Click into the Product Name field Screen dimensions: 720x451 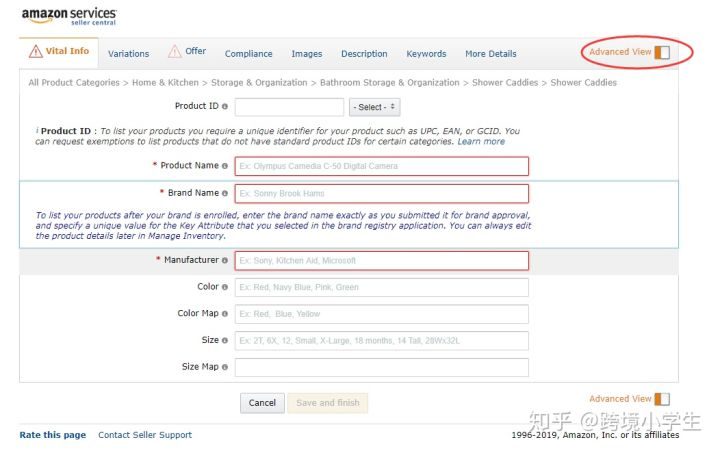[382, 166]
